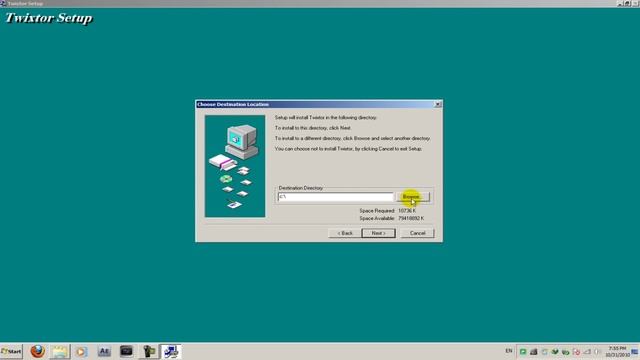This screenshot has width=640, height=360.
Task: Open the file explorer taskbar icon
Action: click(60, 351)
